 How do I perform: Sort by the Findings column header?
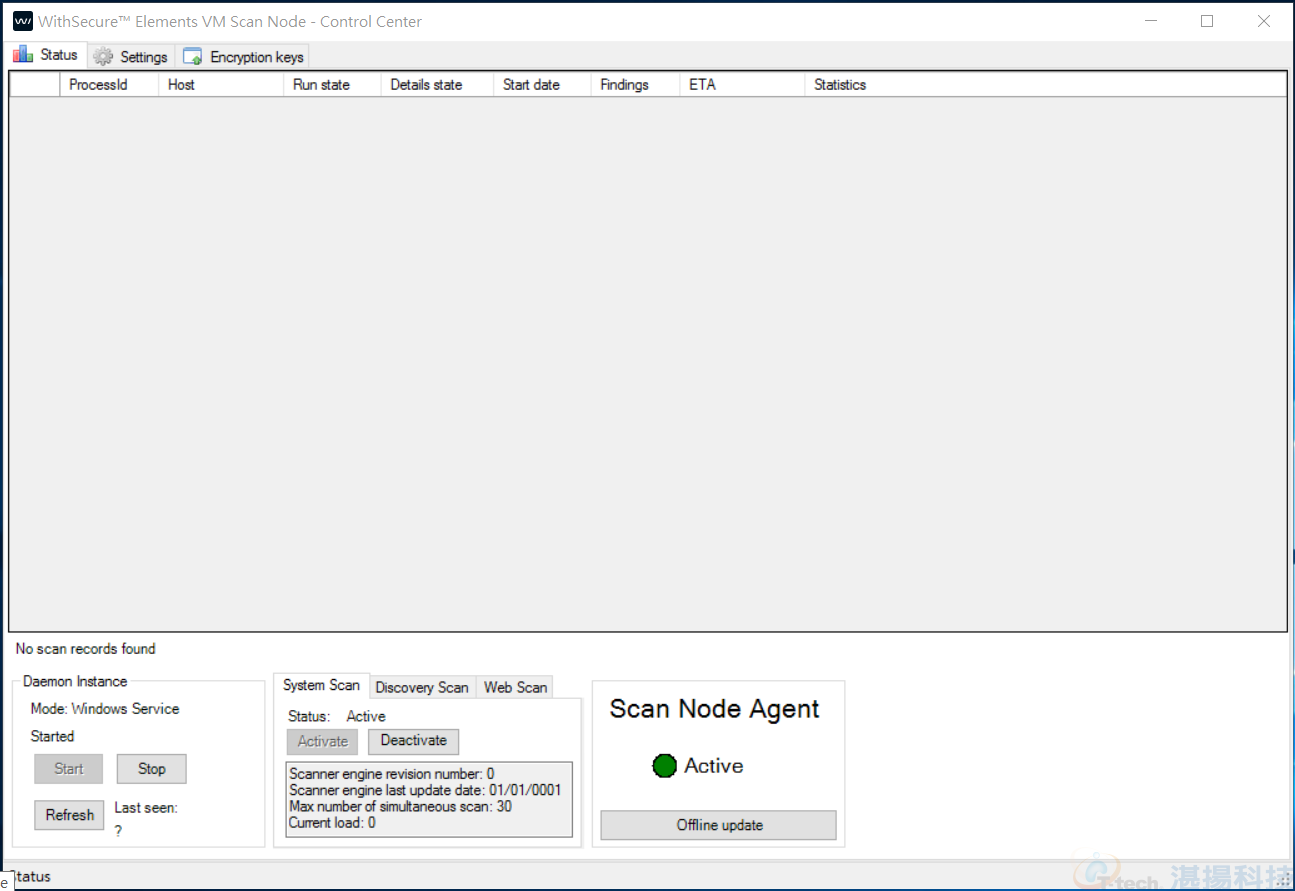click(636, 85)
